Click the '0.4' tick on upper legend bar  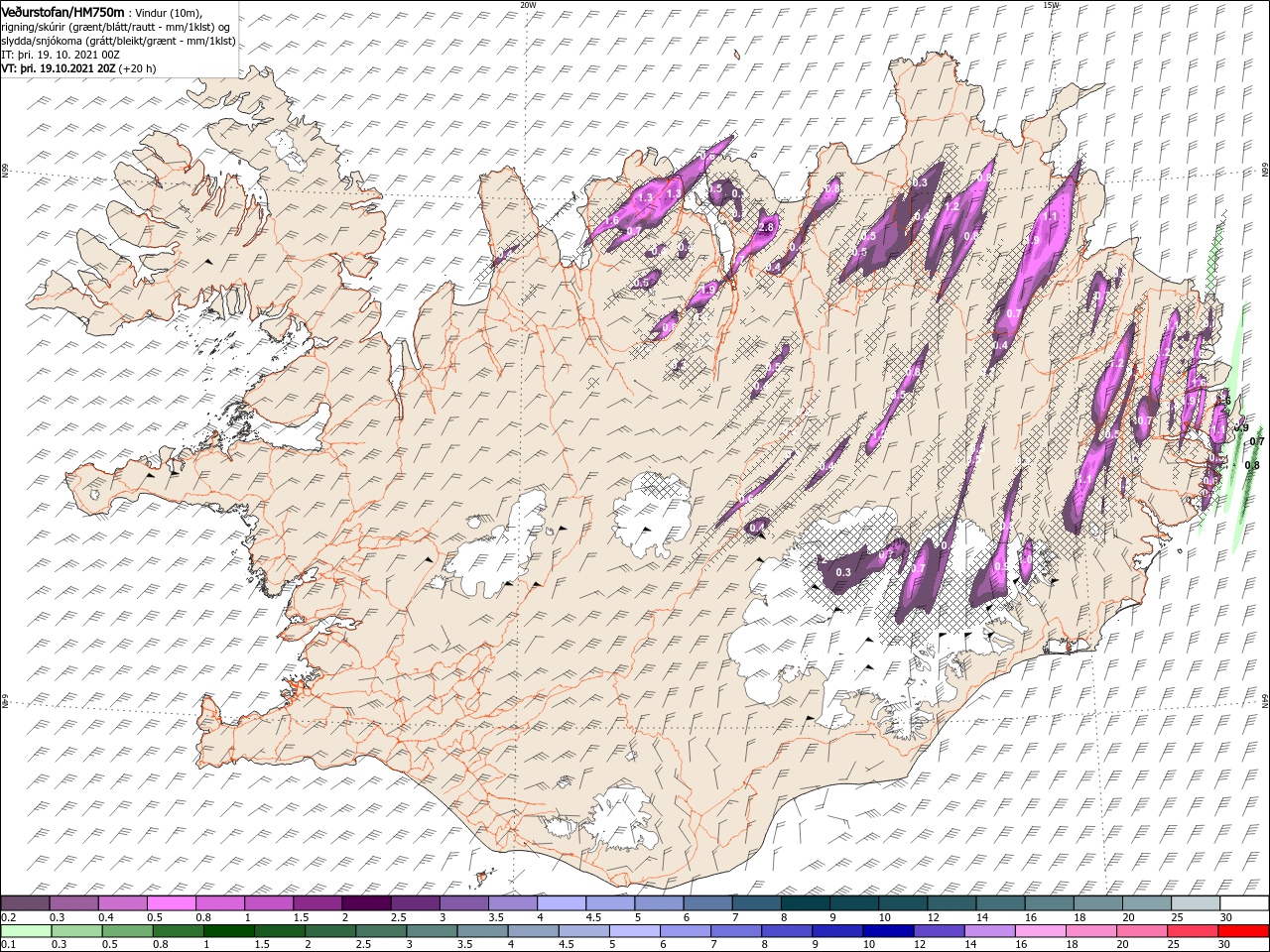coord(106,918)
